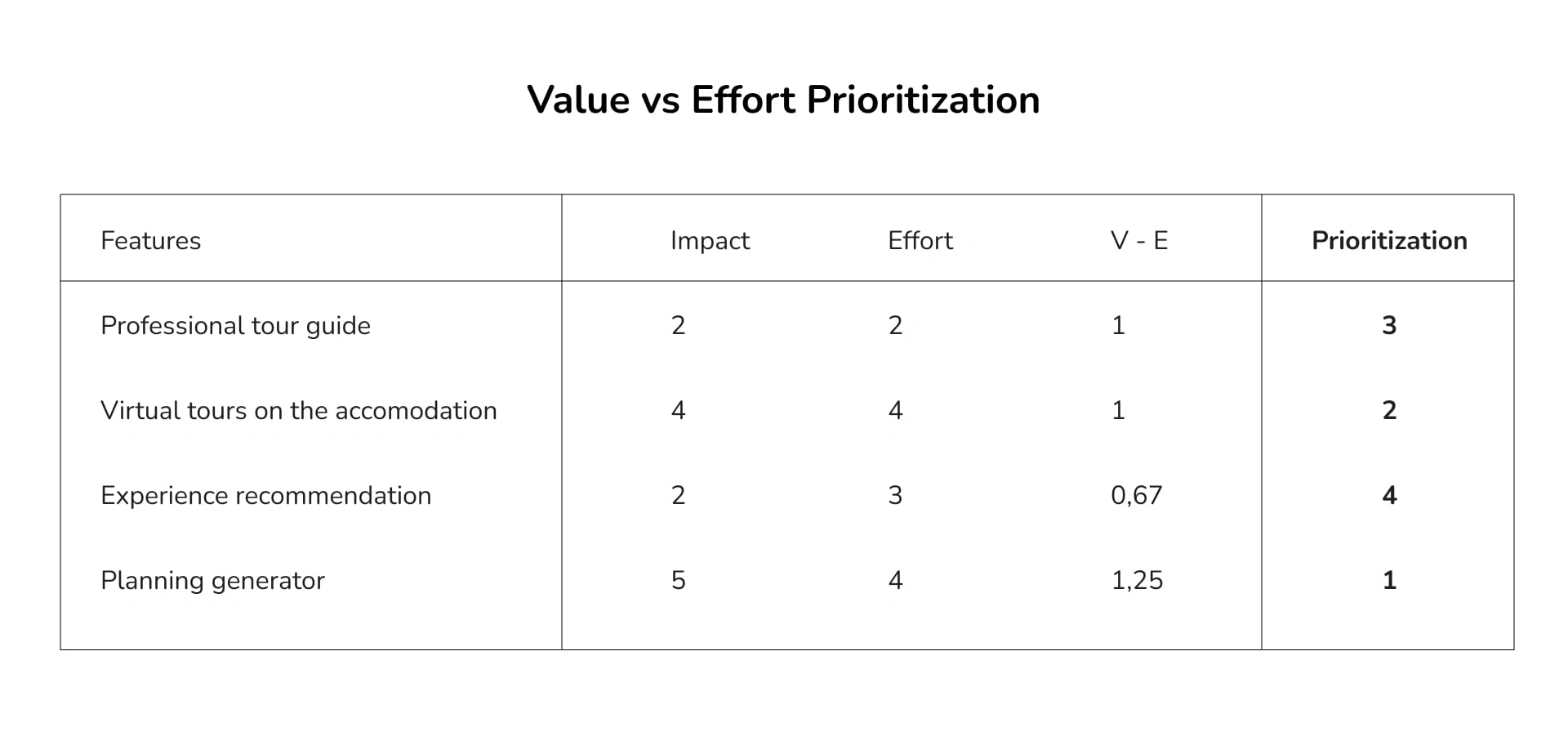Screen dimensions: 1568x736
Task: Select Prioritization rank 2 for Virtual tours
Action: (1389, 411)
